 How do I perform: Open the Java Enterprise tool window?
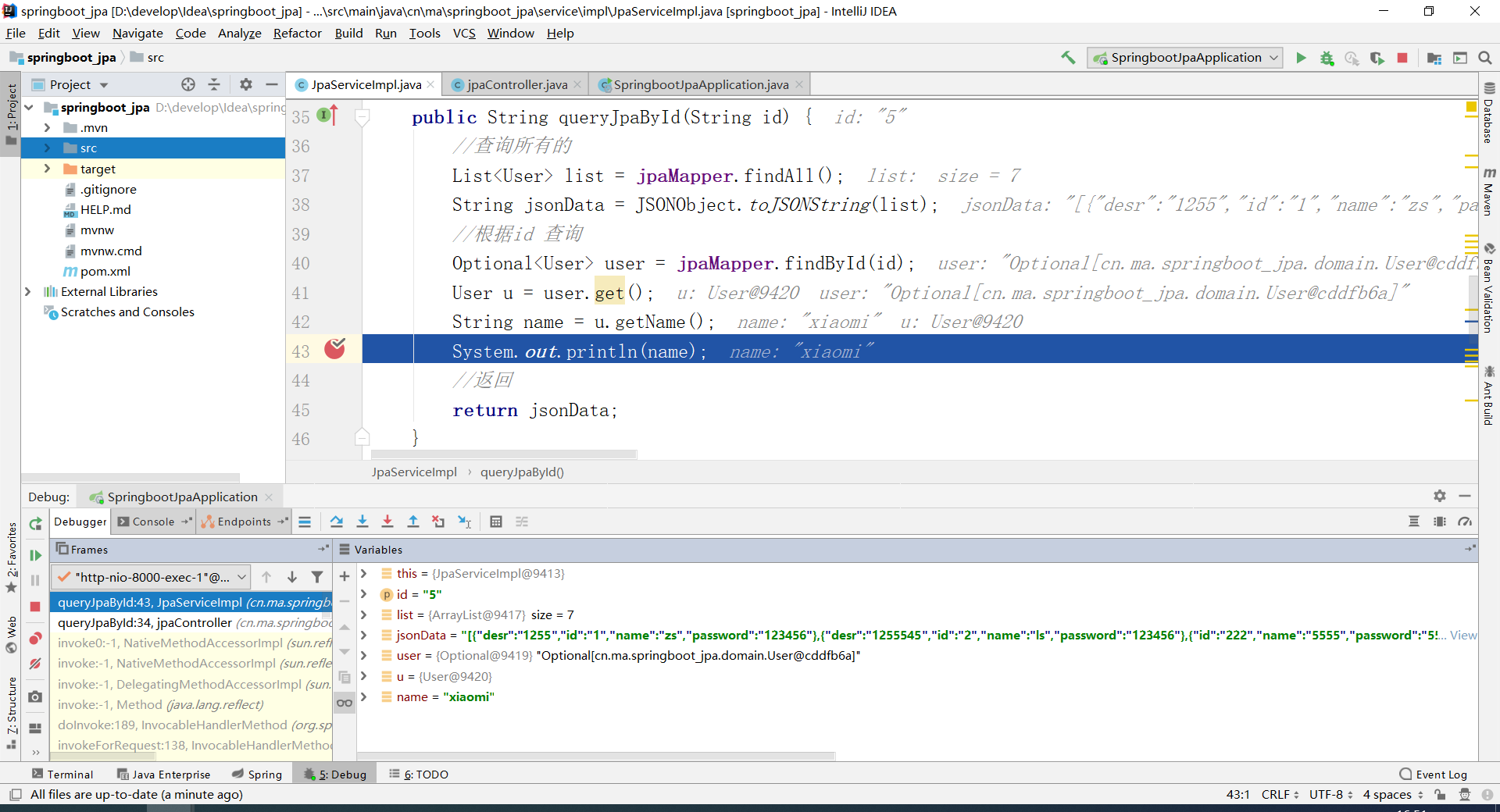164,774
